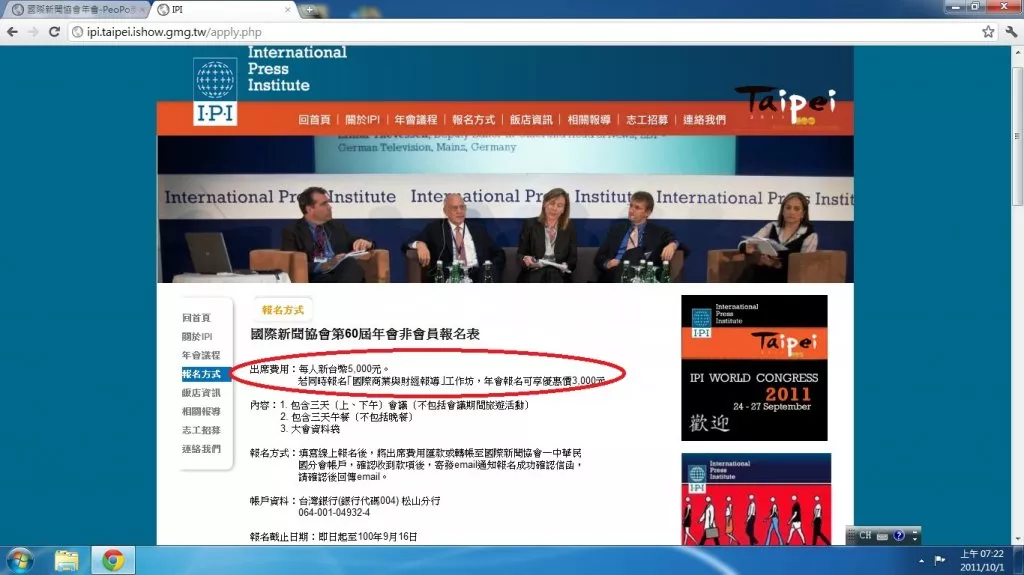Open 相關報導 in top navigation

coord(589,120)
